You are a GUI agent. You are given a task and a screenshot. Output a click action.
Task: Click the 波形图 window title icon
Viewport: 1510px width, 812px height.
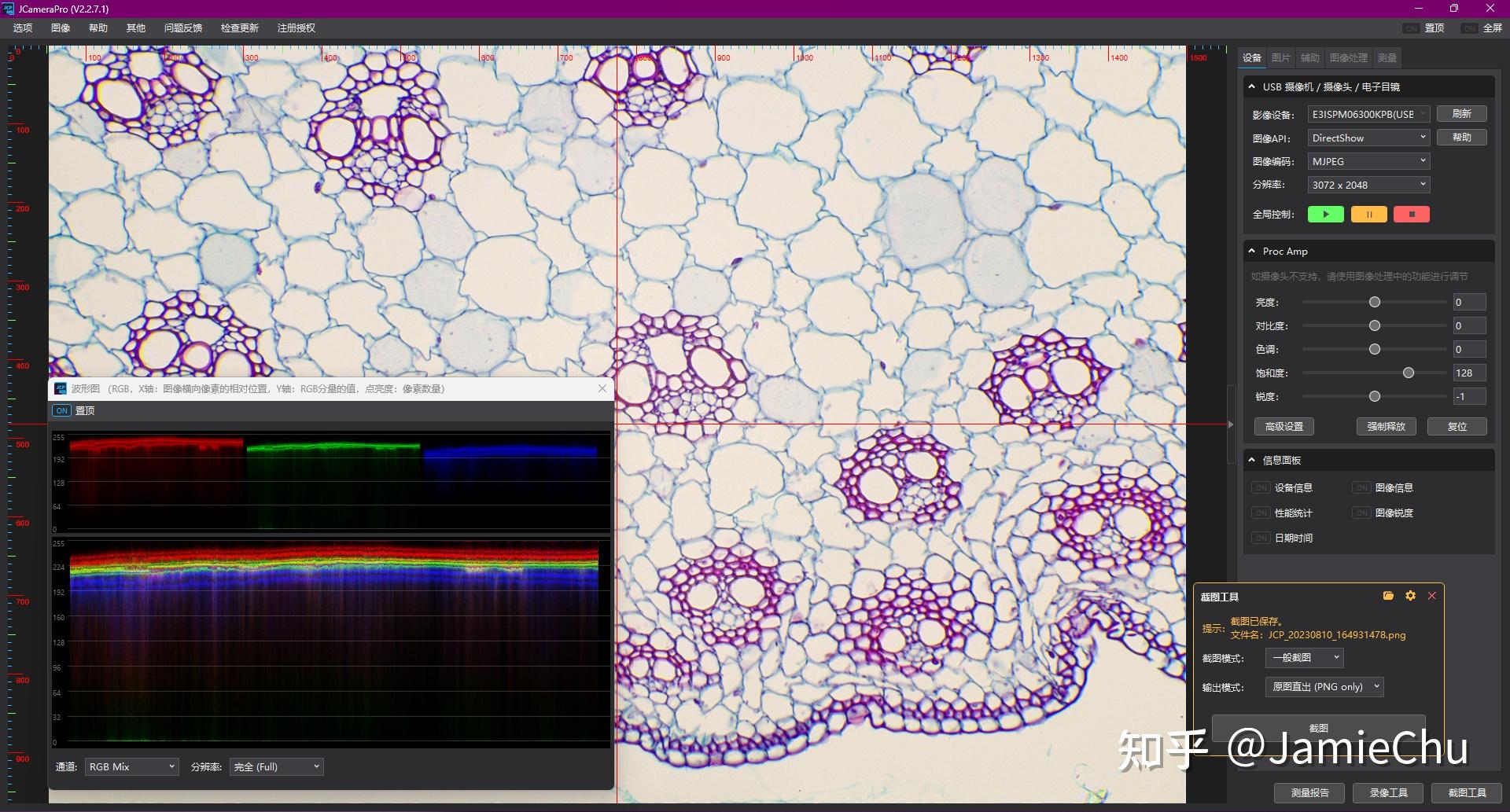point(61,388)
